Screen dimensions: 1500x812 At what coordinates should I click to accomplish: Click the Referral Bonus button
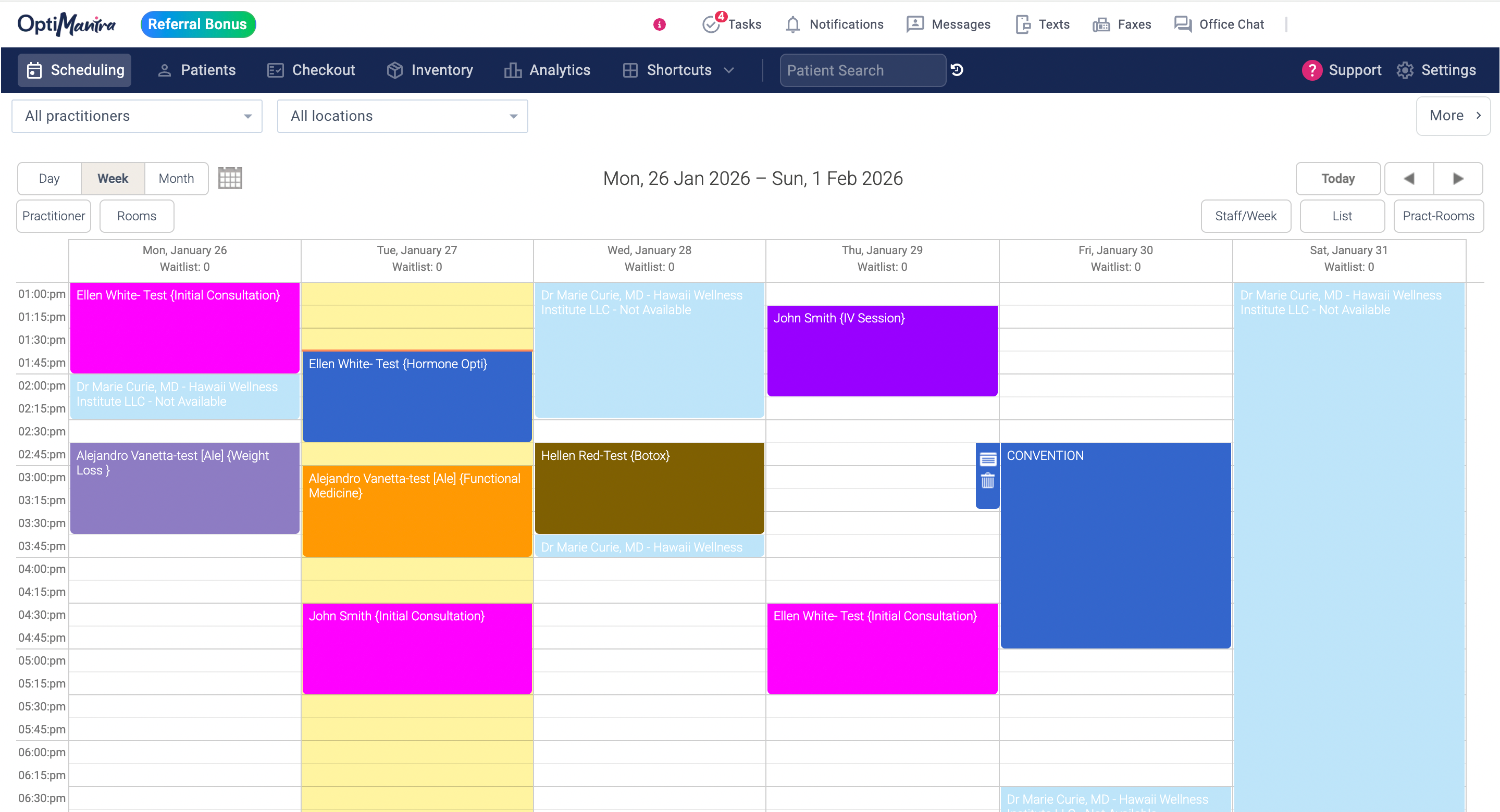(197, 24)
